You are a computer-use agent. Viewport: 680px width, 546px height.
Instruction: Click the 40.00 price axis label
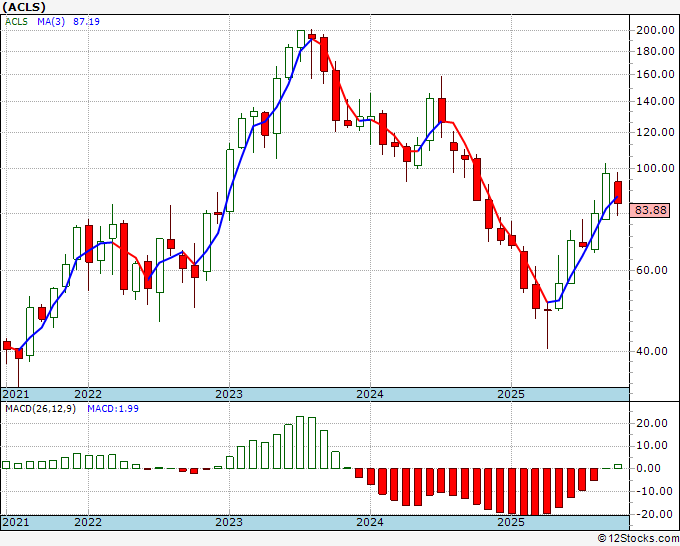pyautogui.click(x=651, y=351)
